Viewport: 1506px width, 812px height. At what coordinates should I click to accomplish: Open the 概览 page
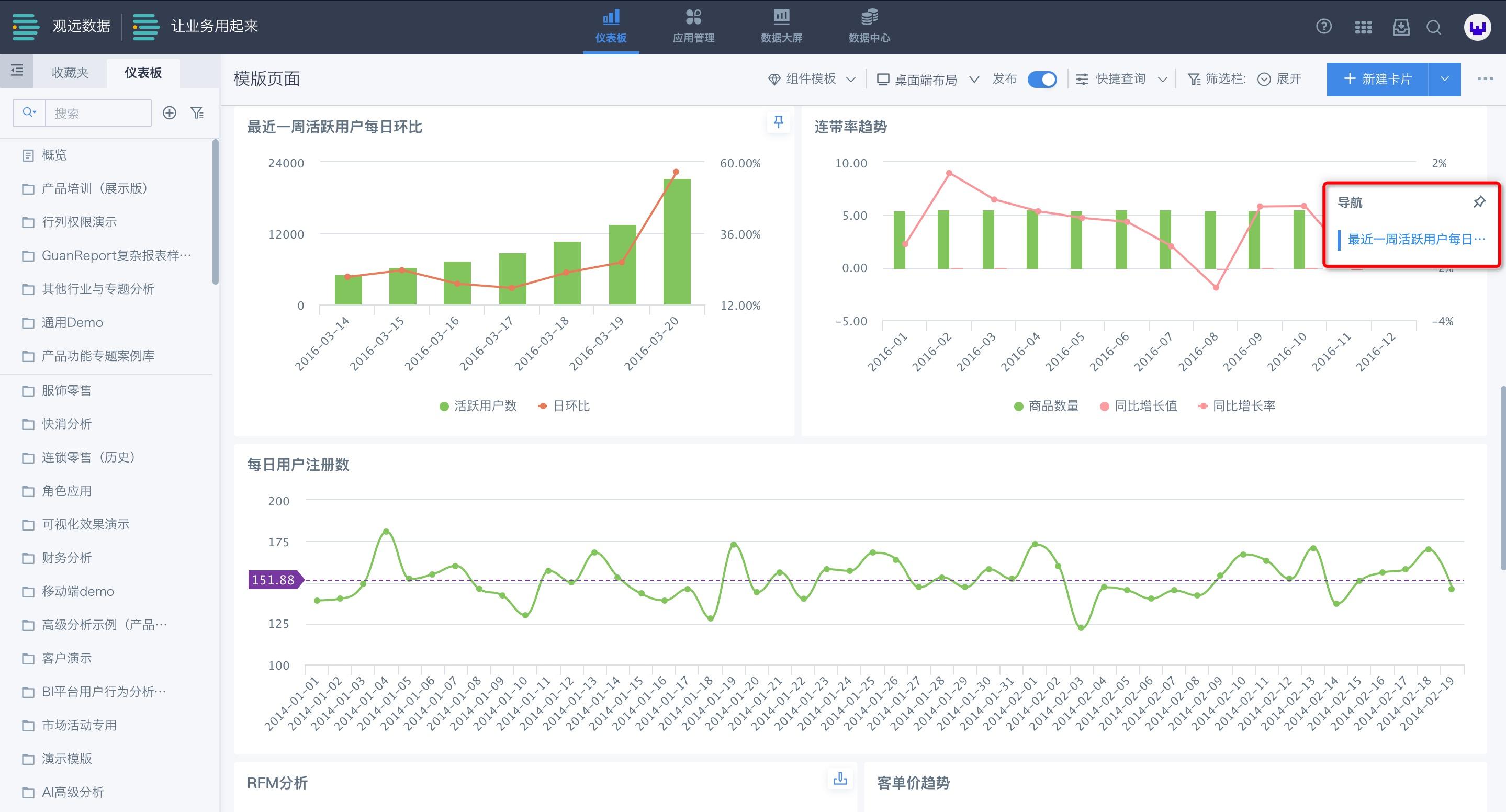tap(54, 155)
